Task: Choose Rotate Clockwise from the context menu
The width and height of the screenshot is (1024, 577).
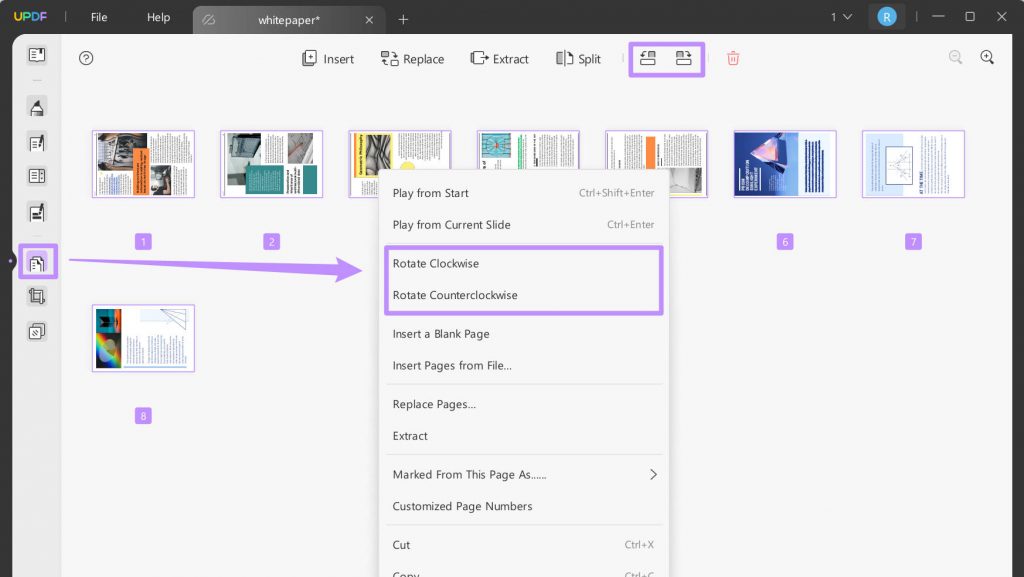Action: click(435, 263)
